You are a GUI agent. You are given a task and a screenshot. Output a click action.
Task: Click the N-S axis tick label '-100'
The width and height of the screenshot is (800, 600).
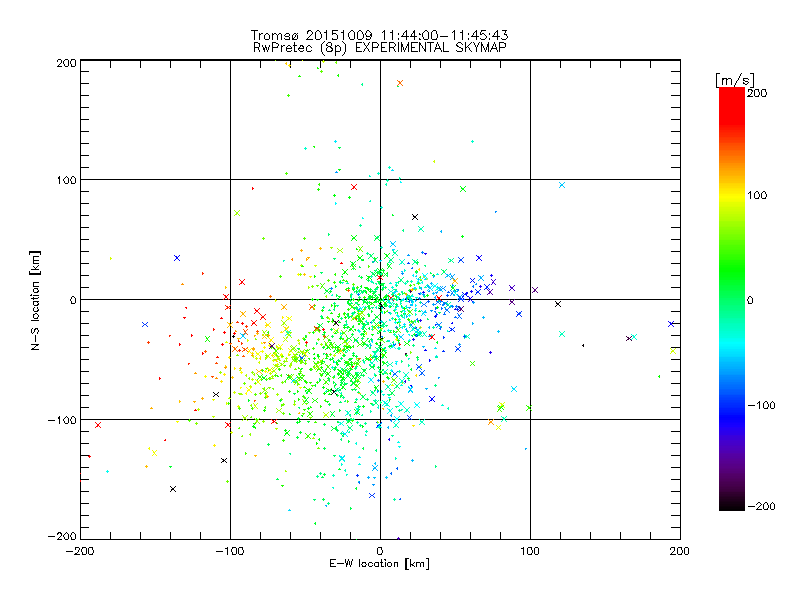coord(62,420)
